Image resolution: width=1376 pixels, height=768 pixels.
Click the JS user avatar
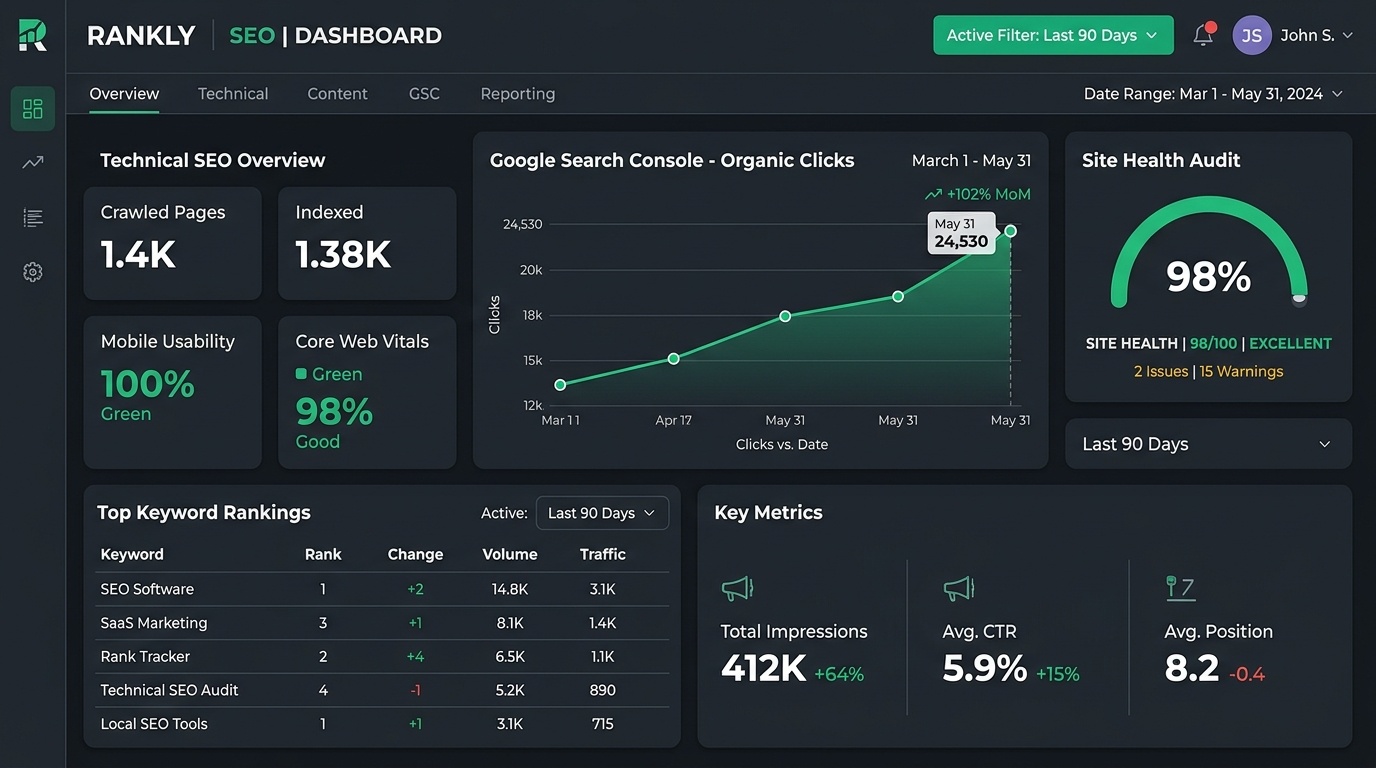pos(1252,35)
